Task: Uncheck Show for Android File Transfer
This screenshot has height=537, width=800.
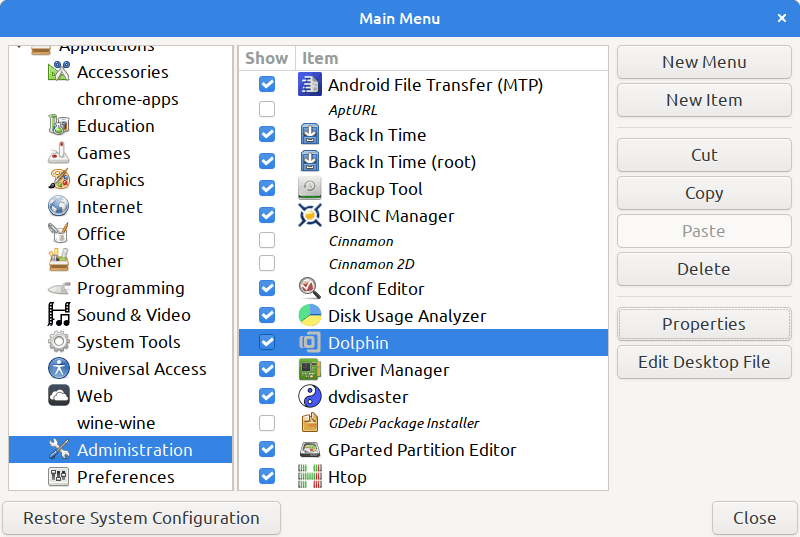Action: pos(267,84)
